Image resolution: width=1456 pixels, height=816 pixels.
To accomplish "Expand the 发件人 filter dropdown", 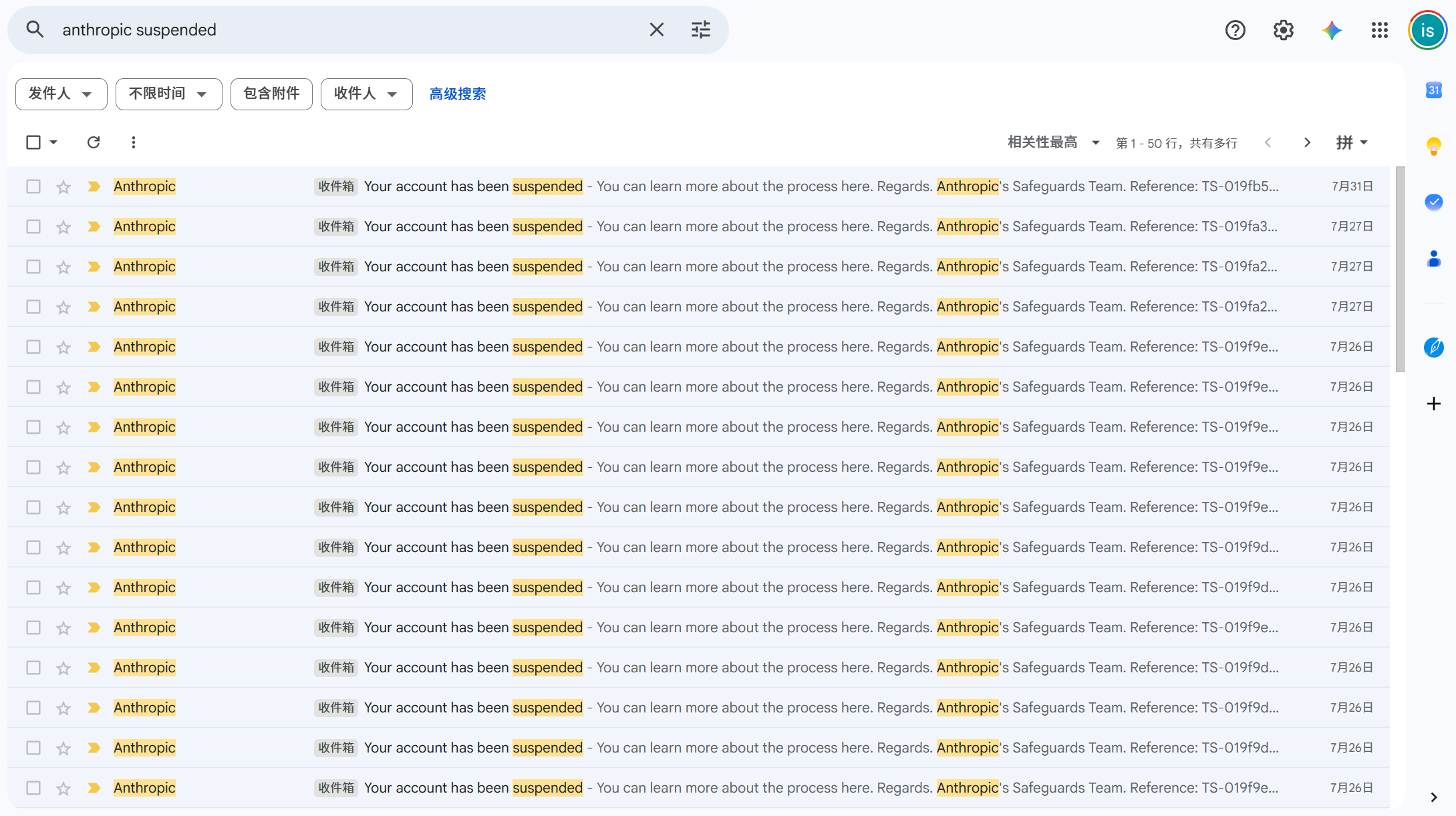I will pyautogui.click(x=61, y=94).
